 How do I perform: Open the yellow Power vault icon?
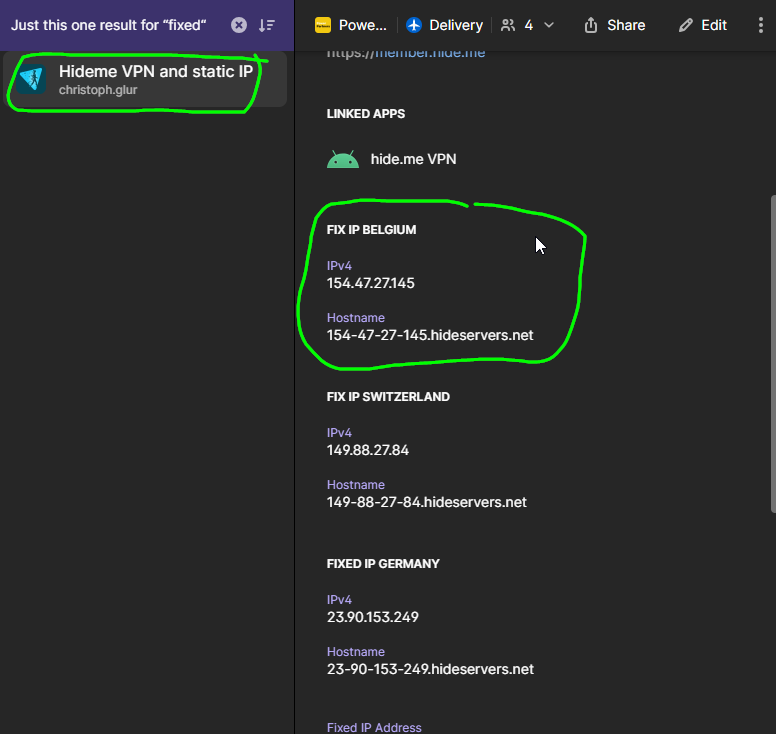(x=323, y=25)
